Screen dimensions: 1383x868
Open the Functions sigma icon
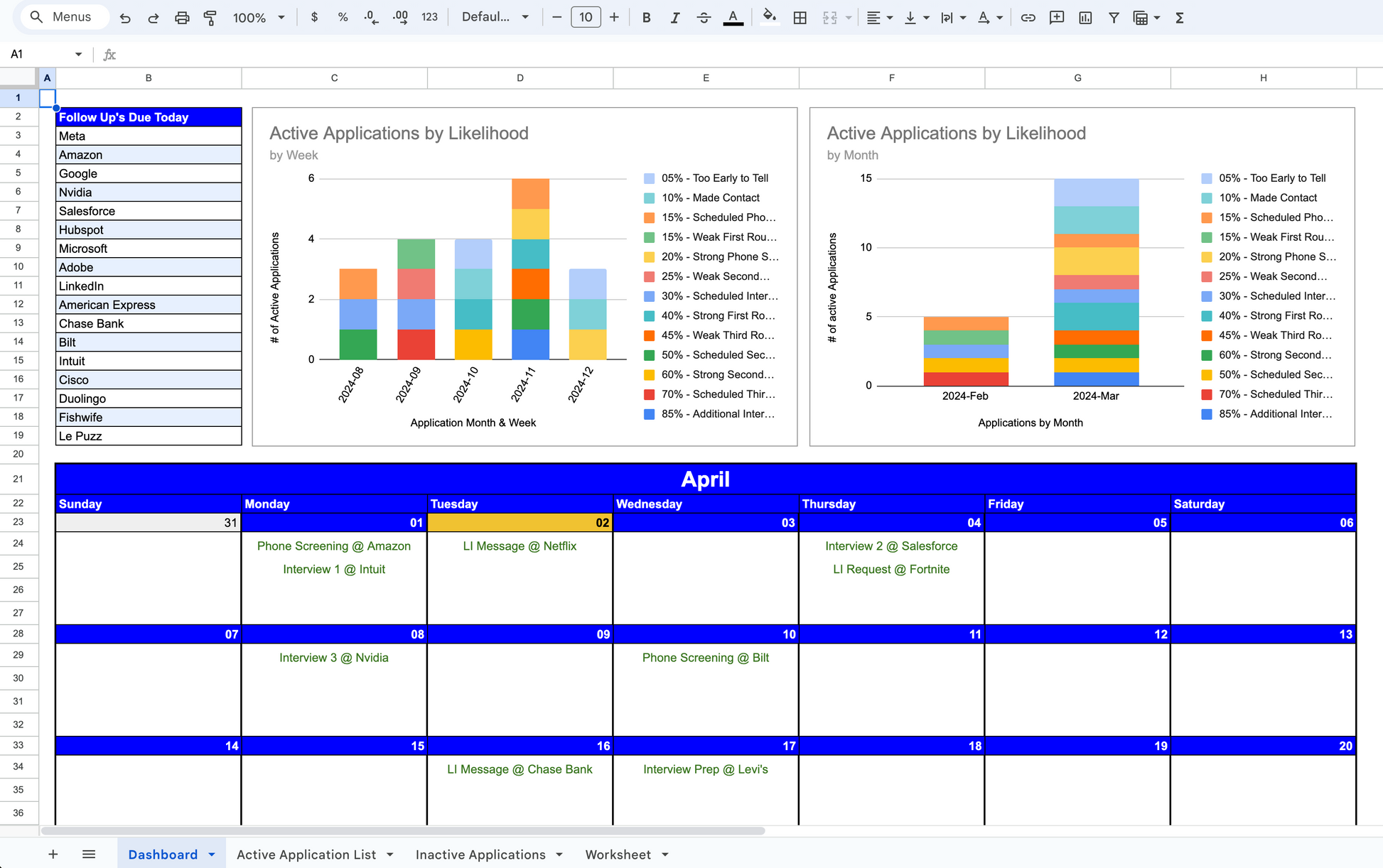point(1179,18)
